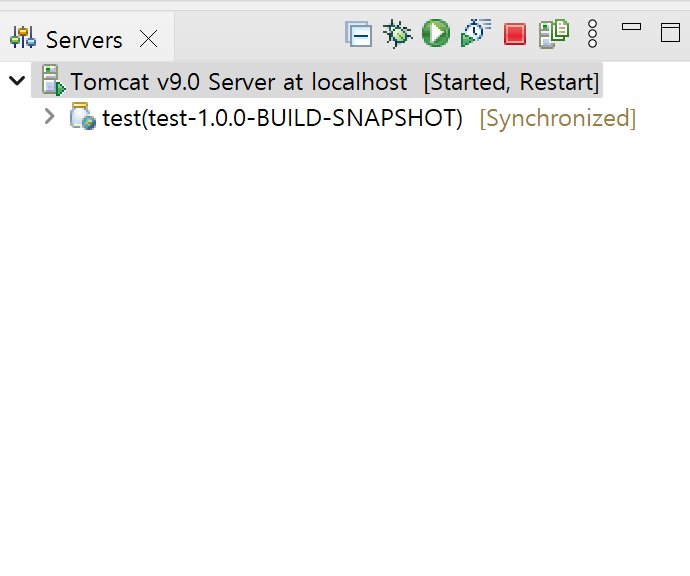Collapse the Tomcat v9.0 Server node
The height and width of the screenshot is (576, 690).
(17, 81)
